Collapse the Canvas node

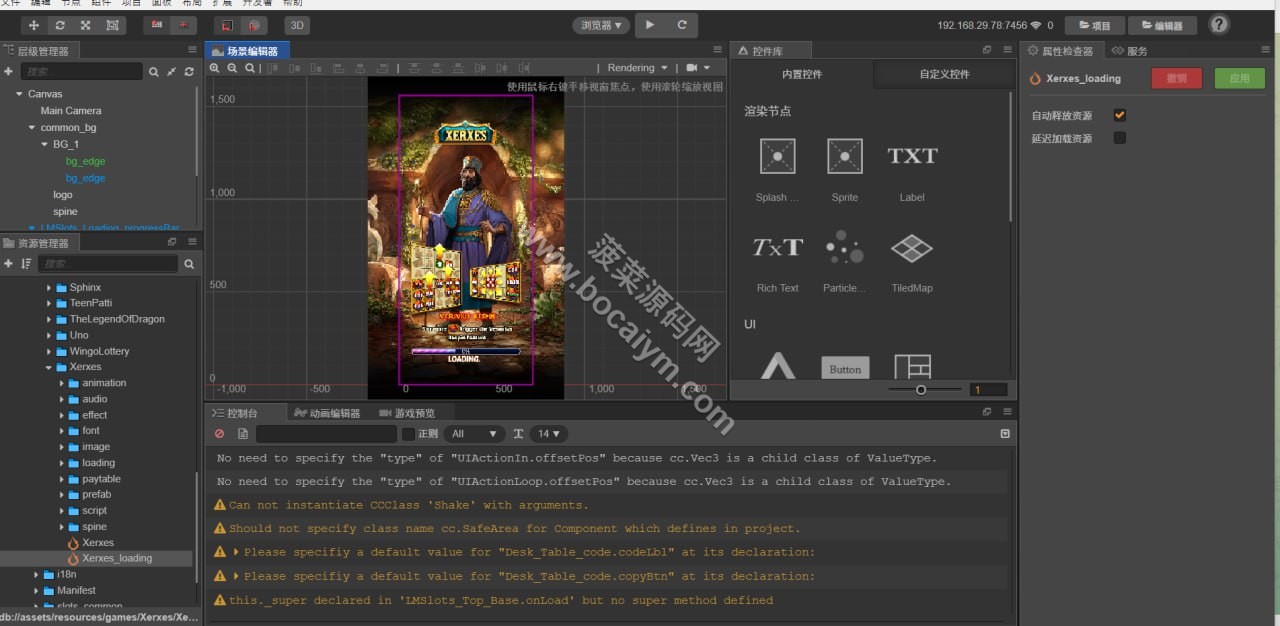click(x=19, y=94)
